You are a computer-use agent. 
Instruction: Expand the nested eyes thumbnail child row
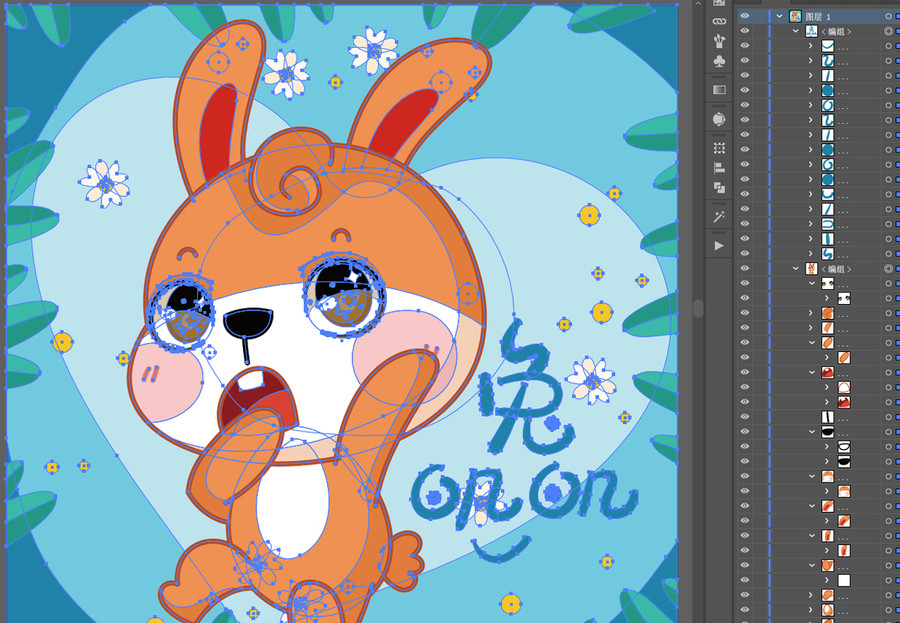click(x=827, y=298)
